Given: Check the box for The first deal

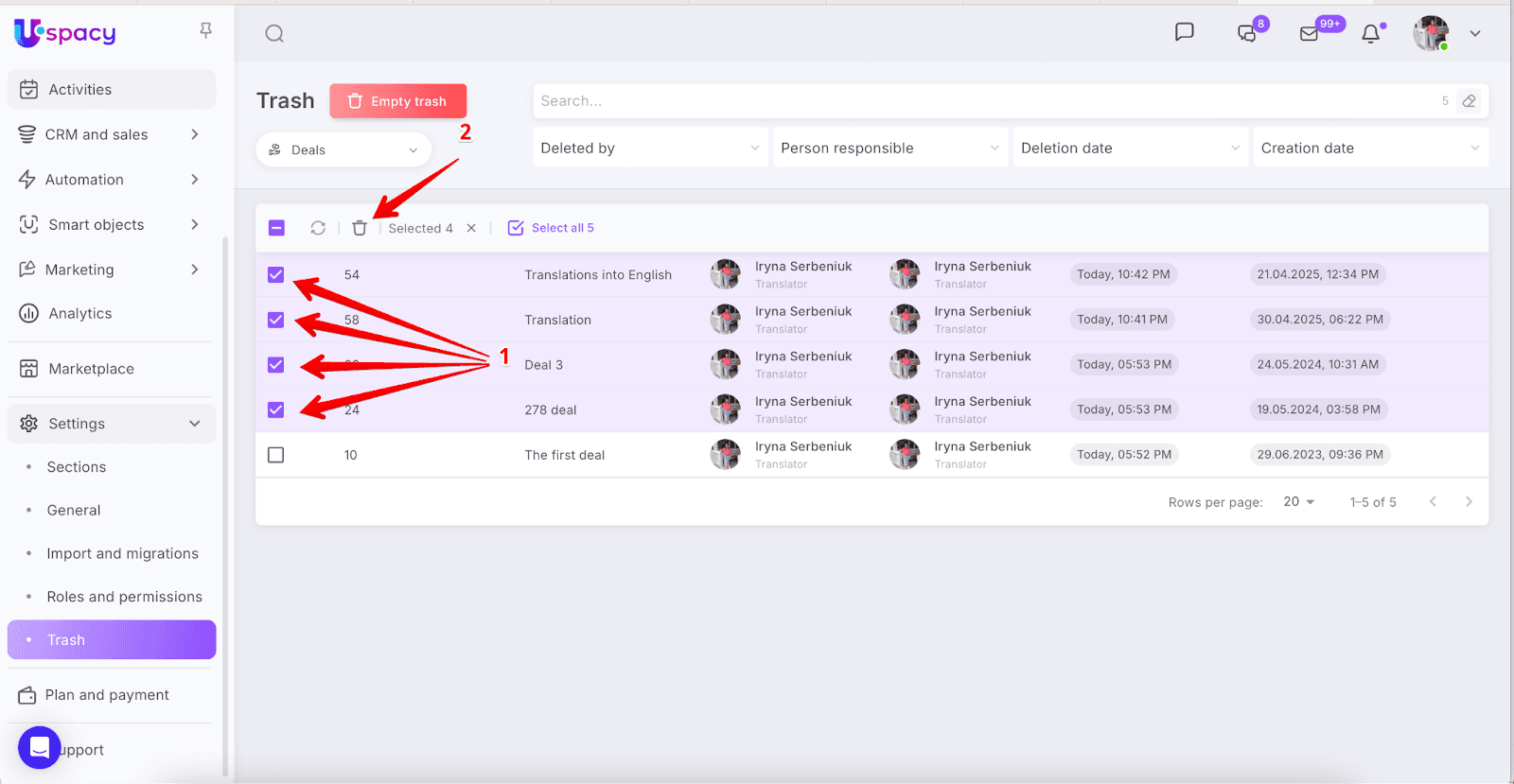Looking at the screenshot, I should tap(276, 455).
